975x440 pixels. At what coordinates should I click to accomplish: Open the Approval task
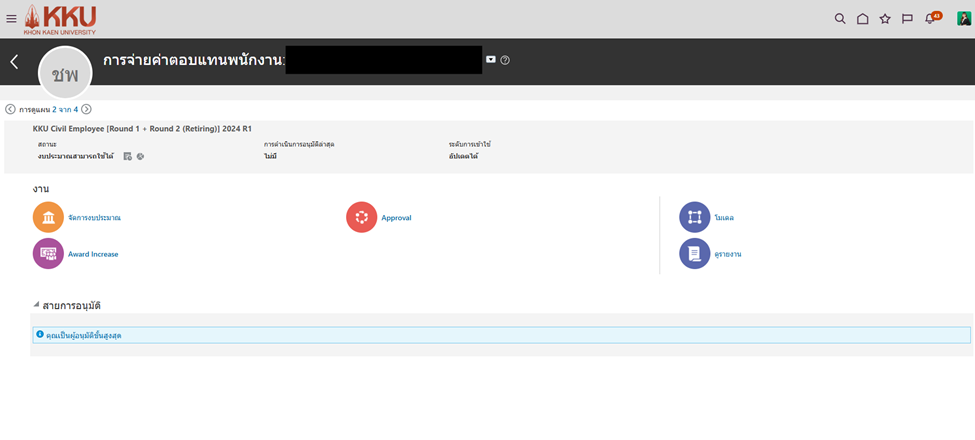361,217
